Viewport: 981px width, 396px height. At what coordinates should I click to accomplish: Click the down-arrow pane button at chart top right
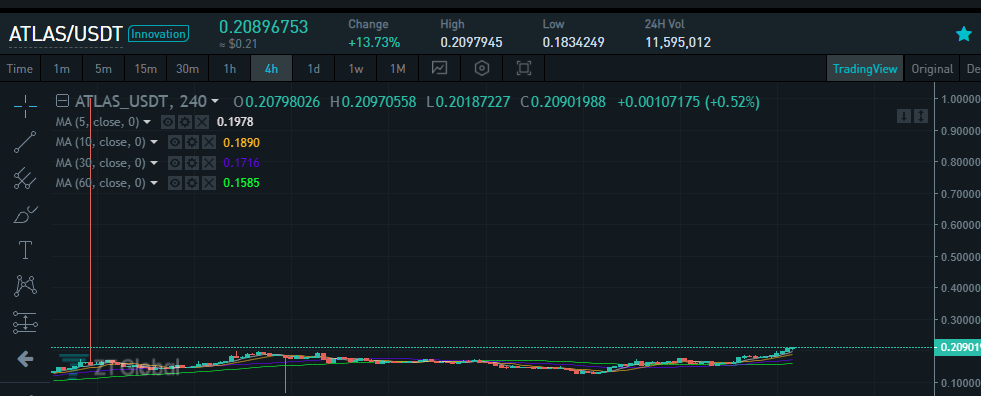tap(903, 116)
